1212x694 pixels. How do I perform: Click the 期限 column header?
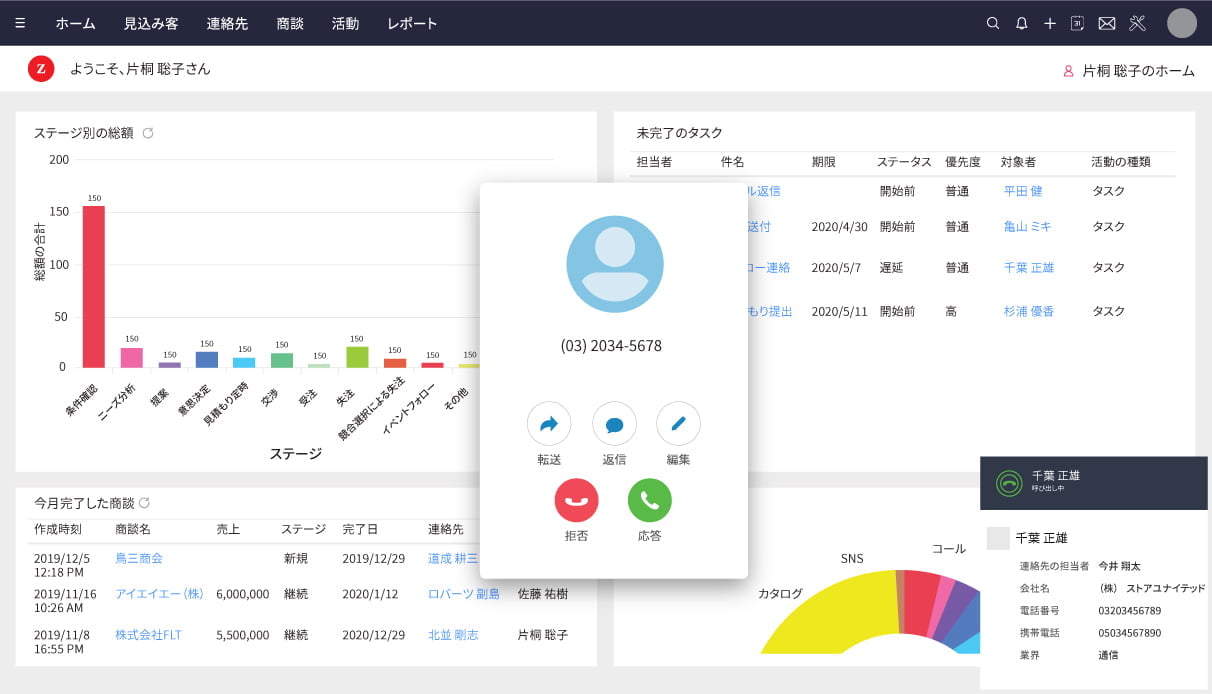click(x=824, y=162)
